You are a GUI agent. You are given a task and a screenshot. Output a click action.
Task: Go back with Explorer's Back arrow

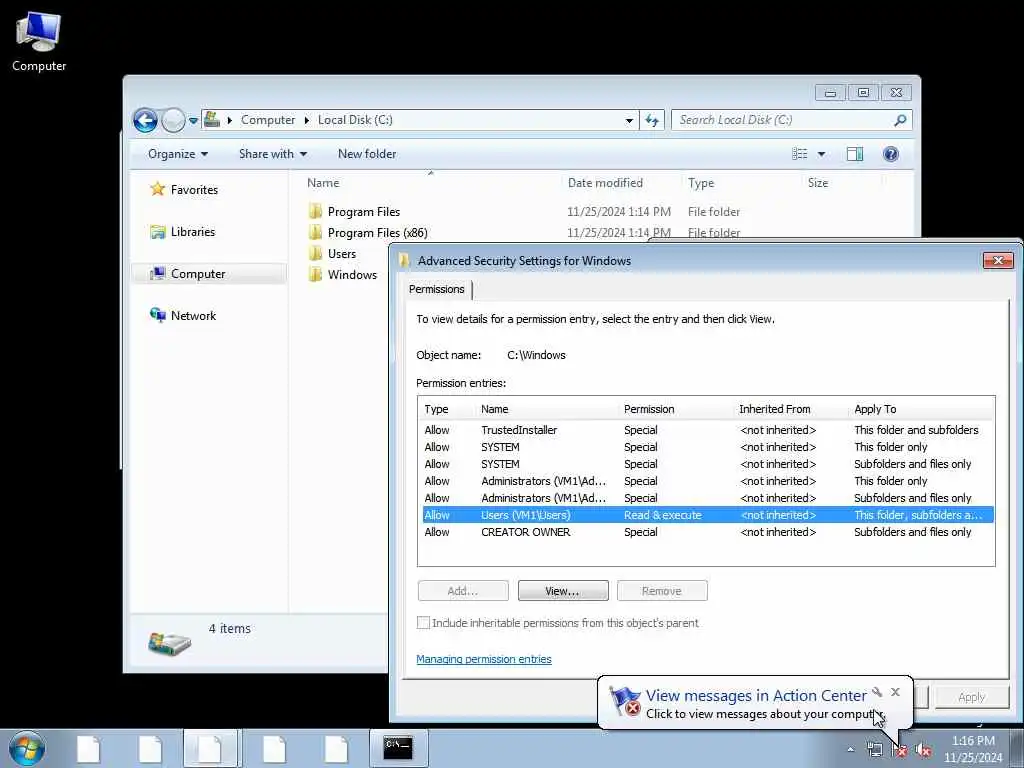[145, 120]
